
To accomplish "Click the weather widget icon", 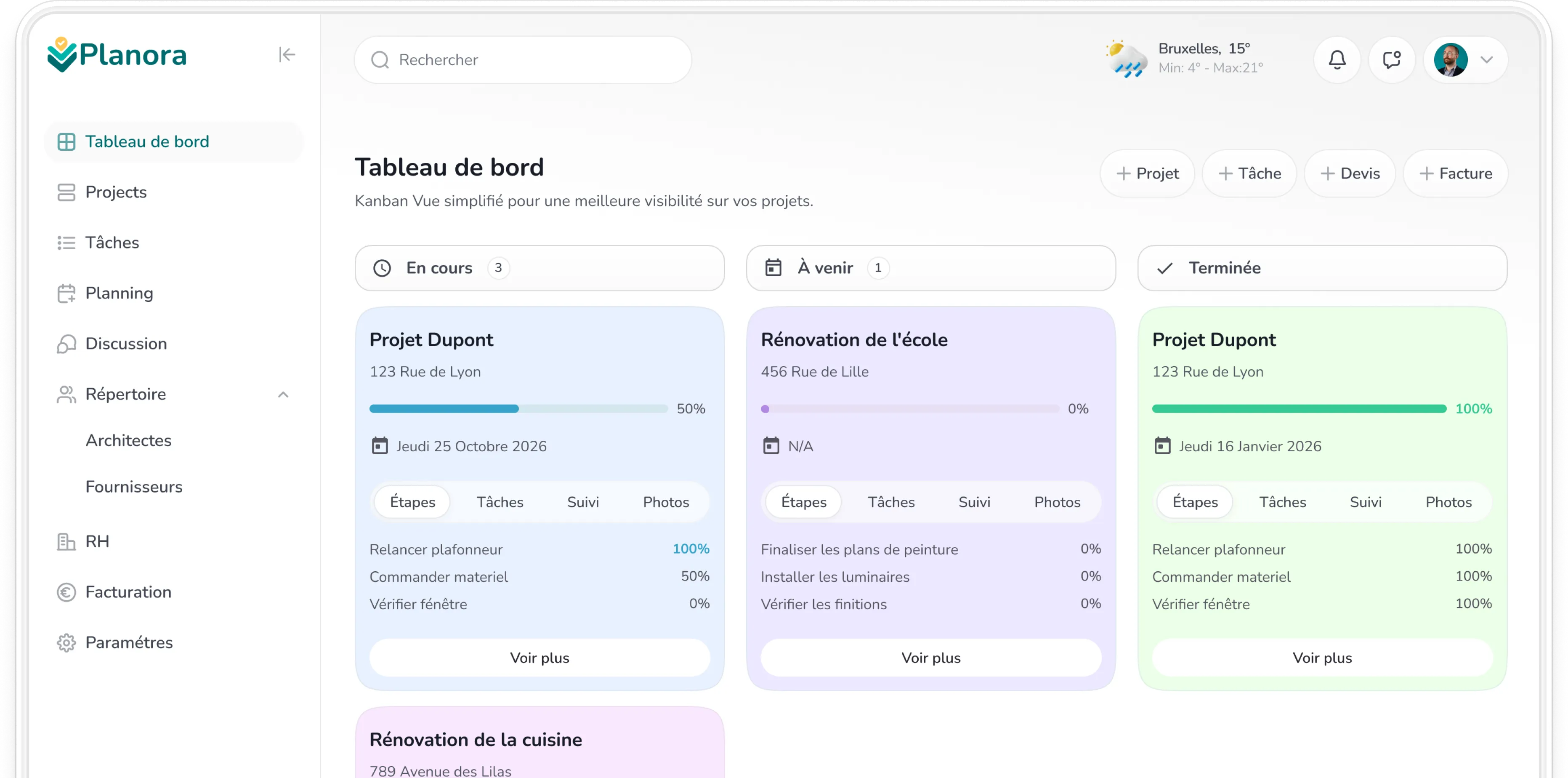I will [x=1126, y=59].
